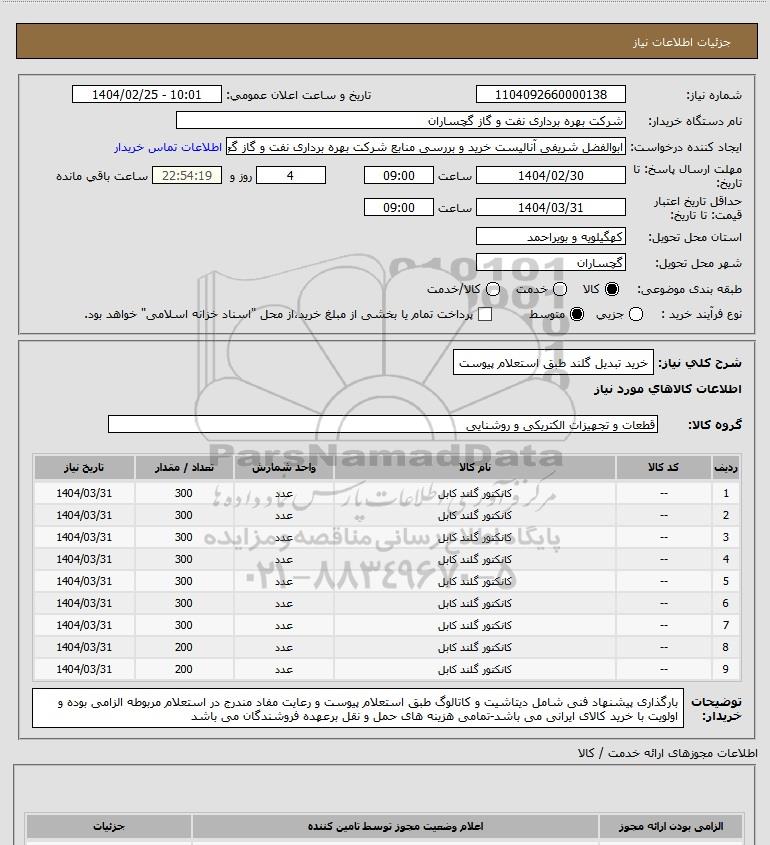Click the الزامی بودن ارائه مجوز column header
This screenshot has height=845, width=770.
tap(671, 826)
